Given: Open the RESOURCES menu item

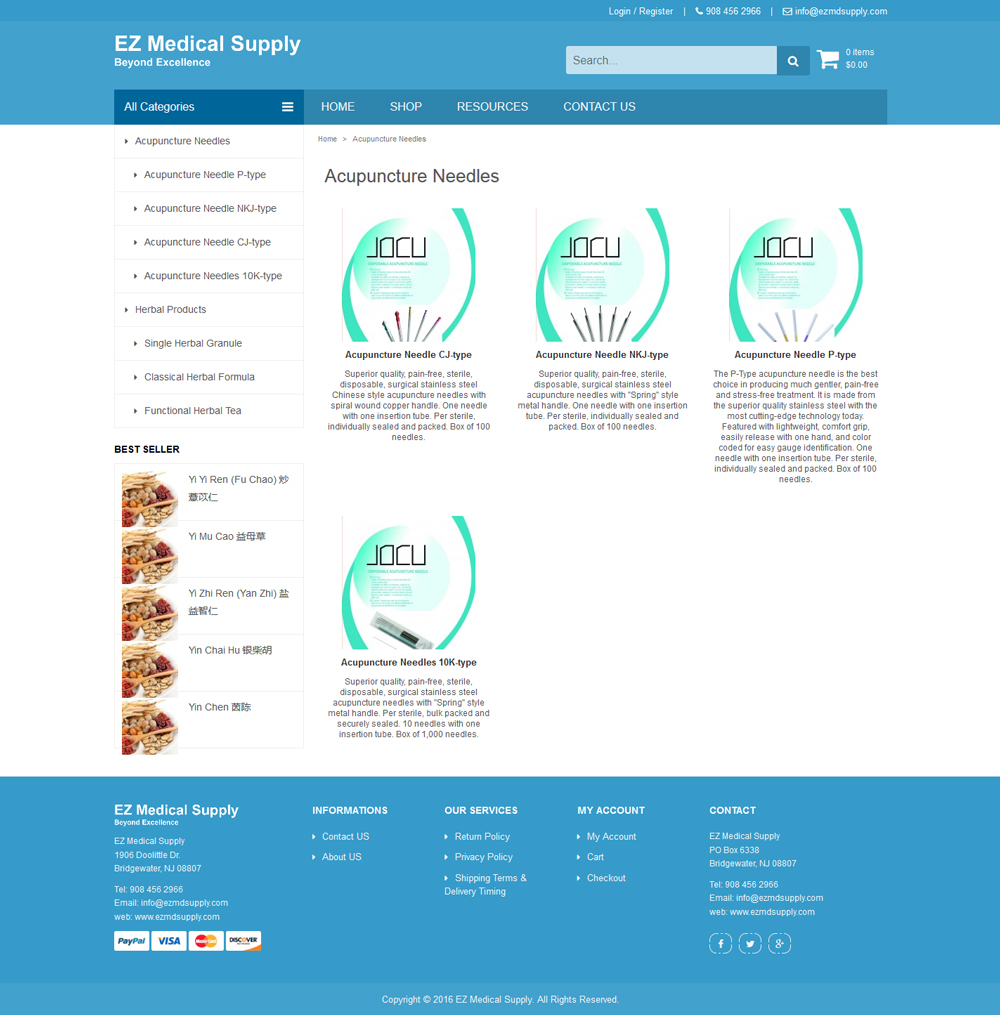Looking at the screenshot, I should click(493, 107).
